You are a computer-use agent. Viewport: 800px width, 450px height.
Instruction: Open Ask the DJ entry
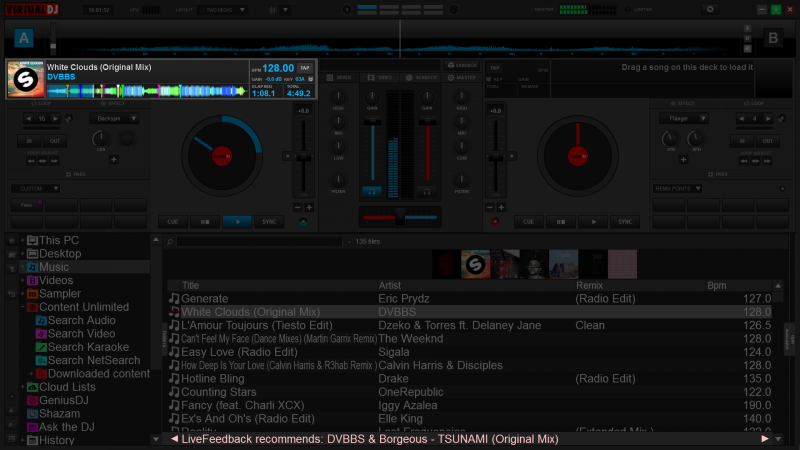coord(66,427)
